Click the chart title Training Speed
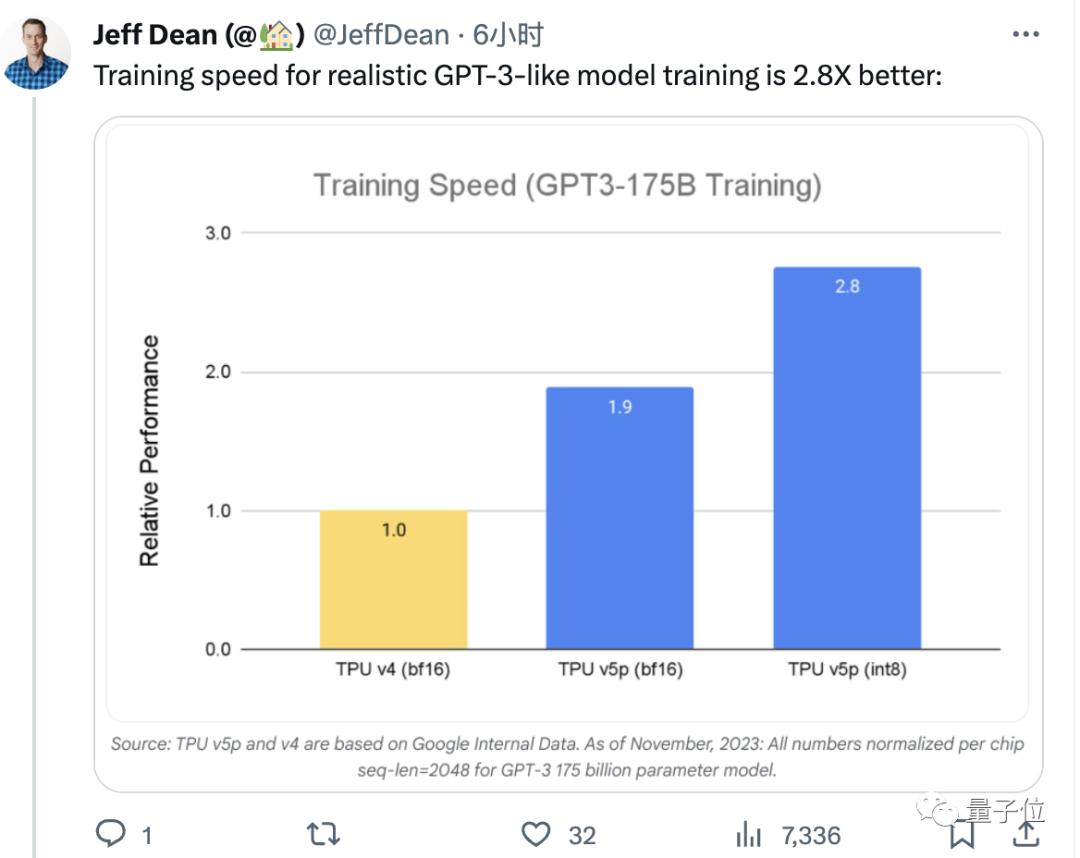The width and height of the screenshot is (1080, 858). 567,186
